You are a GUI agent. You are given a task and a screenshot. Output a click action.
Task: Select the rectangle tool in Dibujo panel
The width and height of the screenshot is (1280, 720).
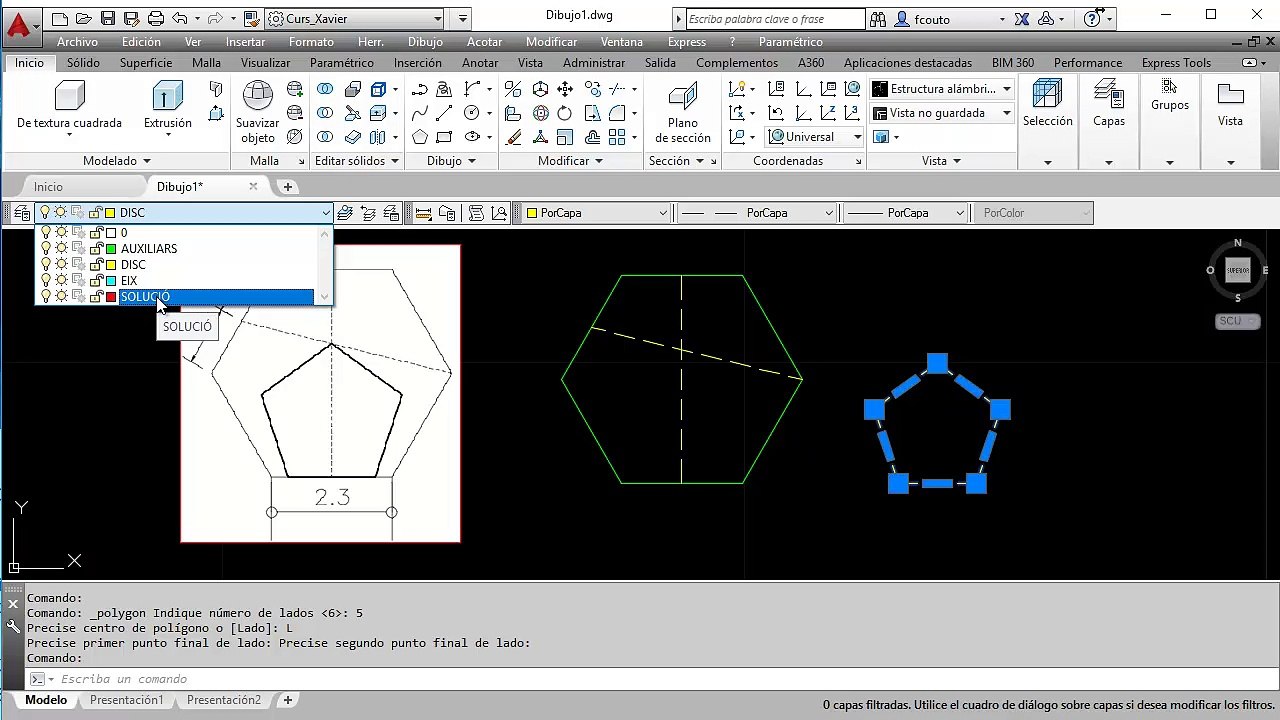pyautogui.click(x=446, y=137)
